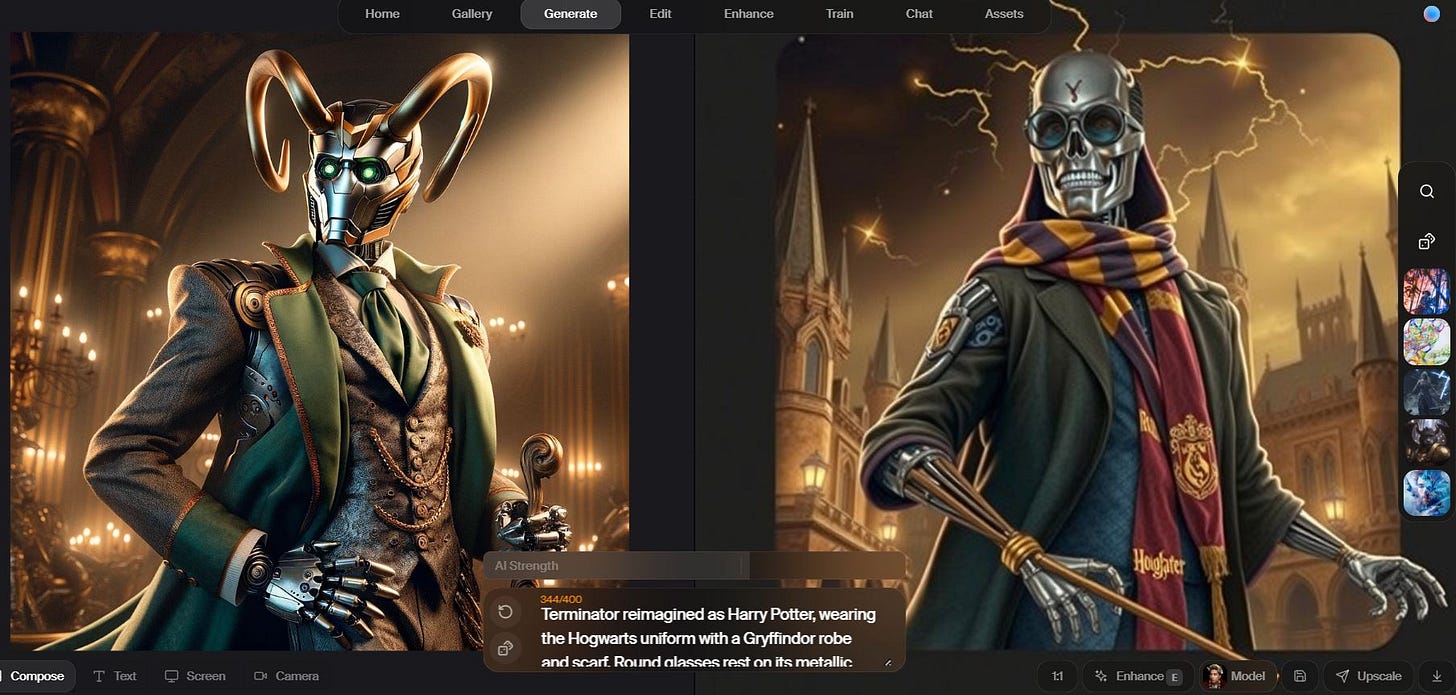
Task: Select the Generate tab
Action: point(571,14)
